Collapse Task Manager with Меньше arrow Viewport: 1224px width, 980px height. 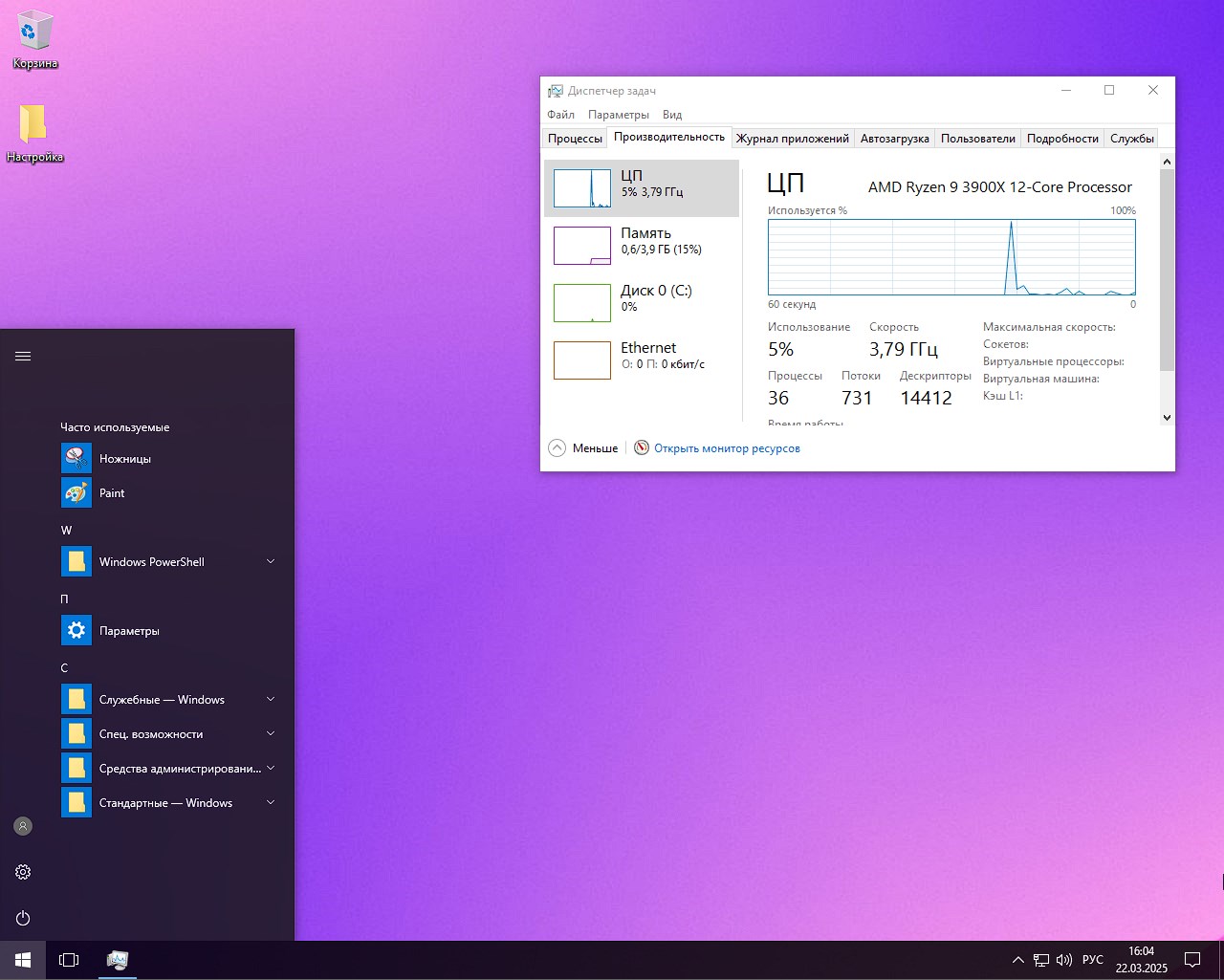point(557,447)
